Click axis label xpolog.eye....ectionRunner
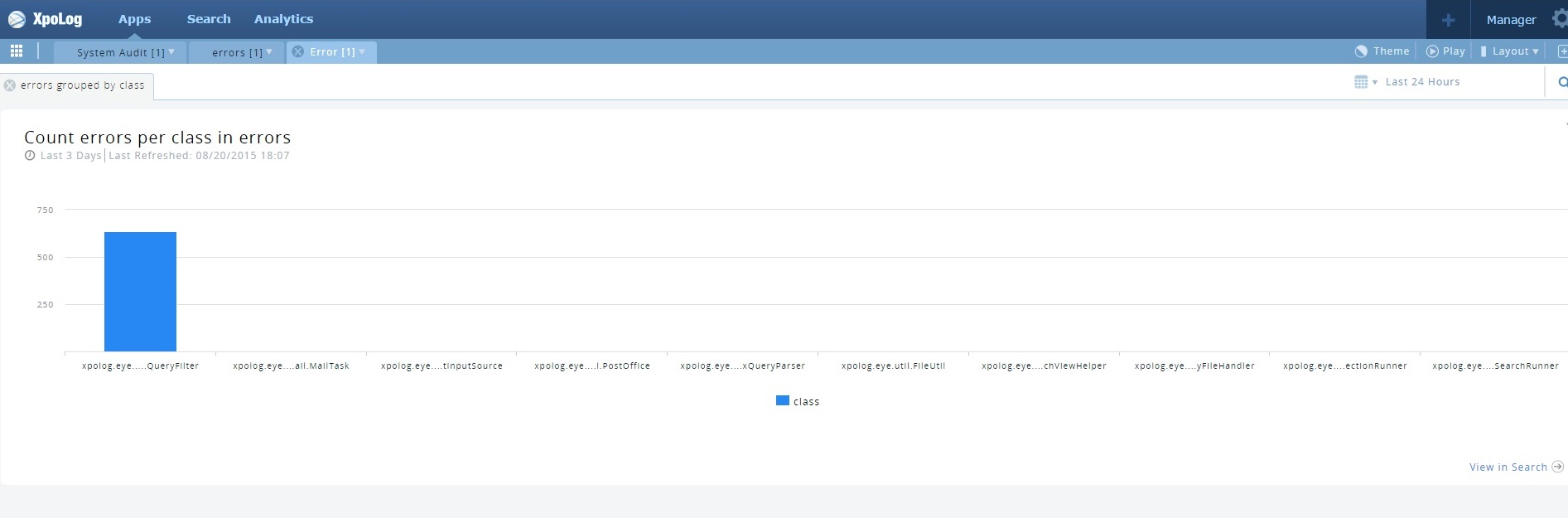The image size is (1568, 518). click(x=1345, y=366)
